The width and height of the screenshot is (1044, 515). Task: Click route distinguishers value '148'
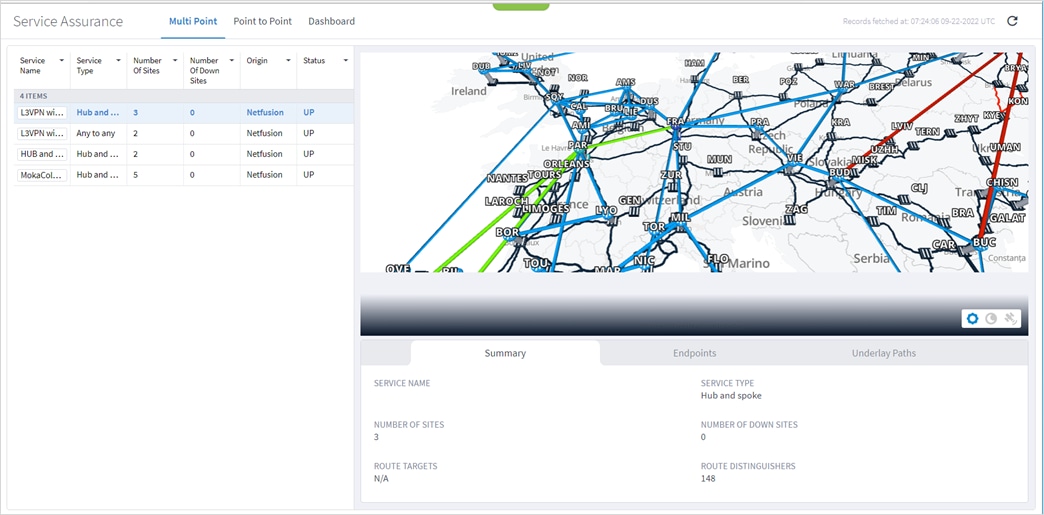(708, 478)
